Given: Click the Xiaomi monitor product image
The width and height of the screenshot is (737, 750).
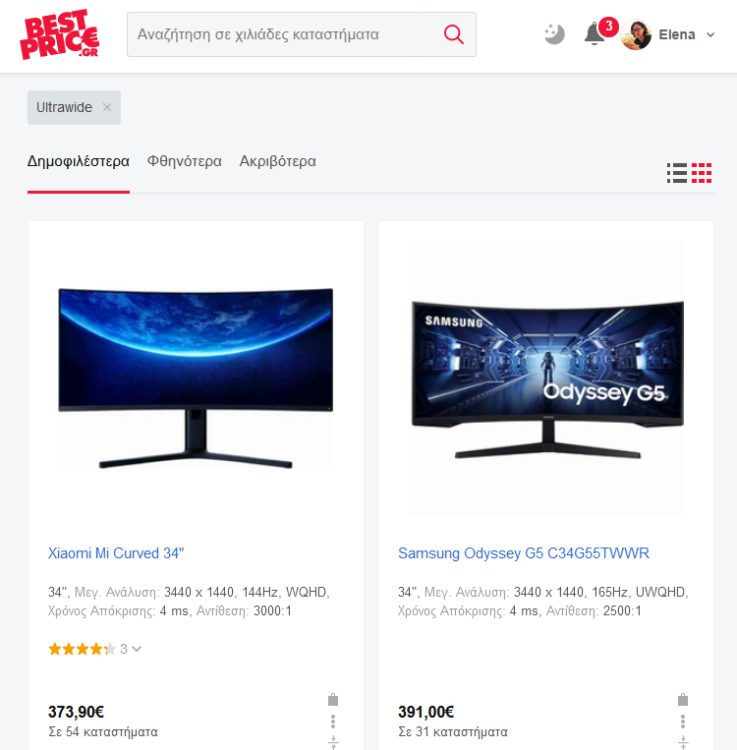Looking at the screenshot, I should [x=196, y=378].
